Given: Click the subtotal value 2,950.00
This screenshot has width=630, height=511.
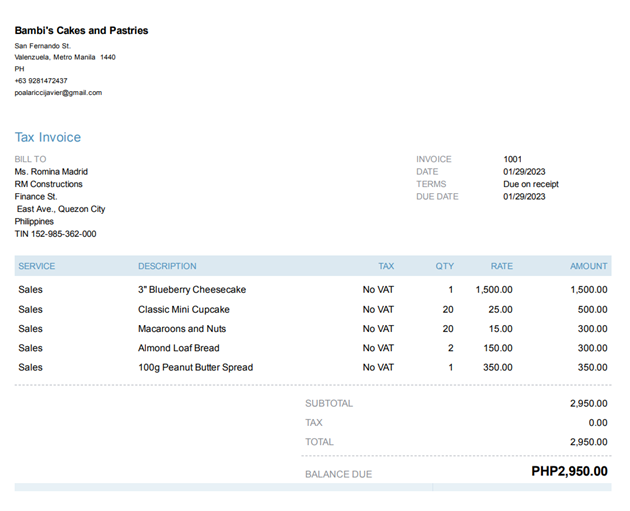Looking at the screenshot, I should click(589, 403).
